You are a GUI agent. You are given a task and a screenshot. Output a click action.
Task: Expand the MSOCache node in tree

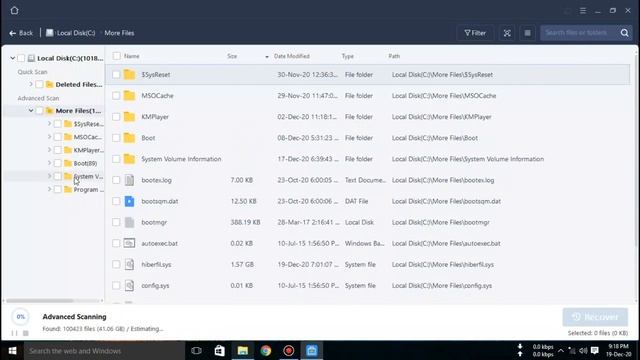(49, 137)
